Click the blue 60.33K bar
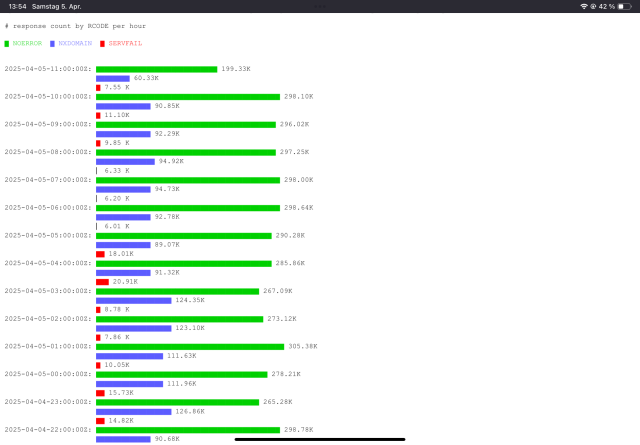This screenshot has height=445, width=640. (x=113, y=78)
